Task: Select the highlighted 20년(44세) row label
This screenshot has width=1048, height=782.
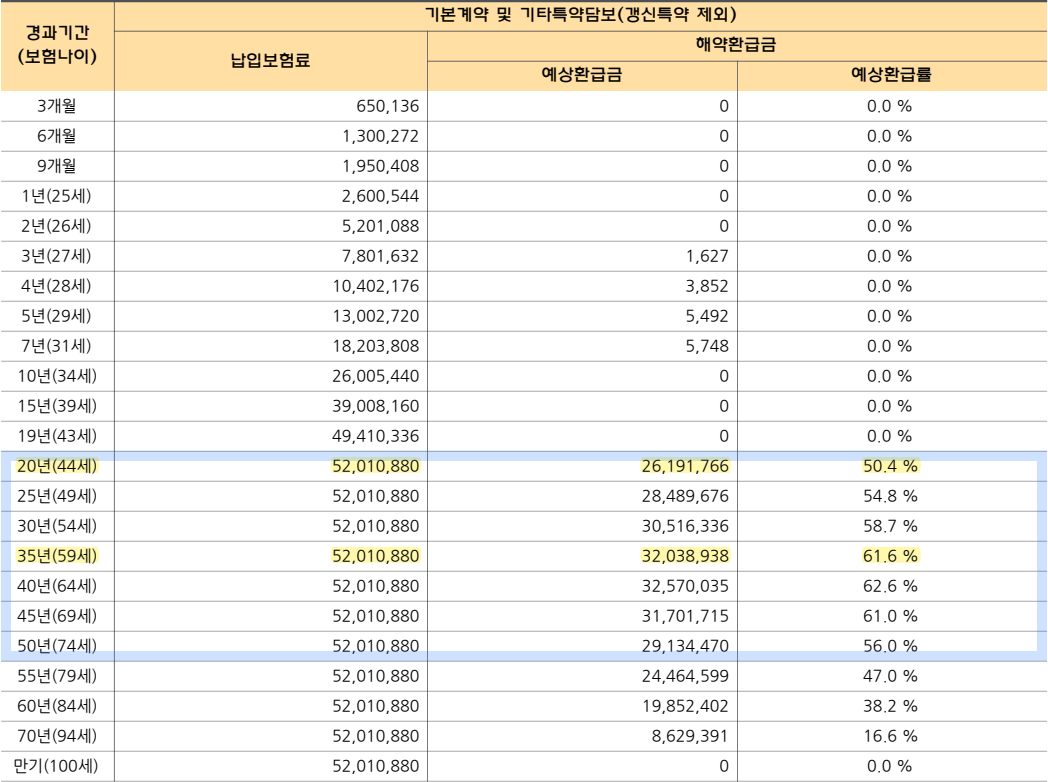Action: pyautogui.click(x=57, y=467)
